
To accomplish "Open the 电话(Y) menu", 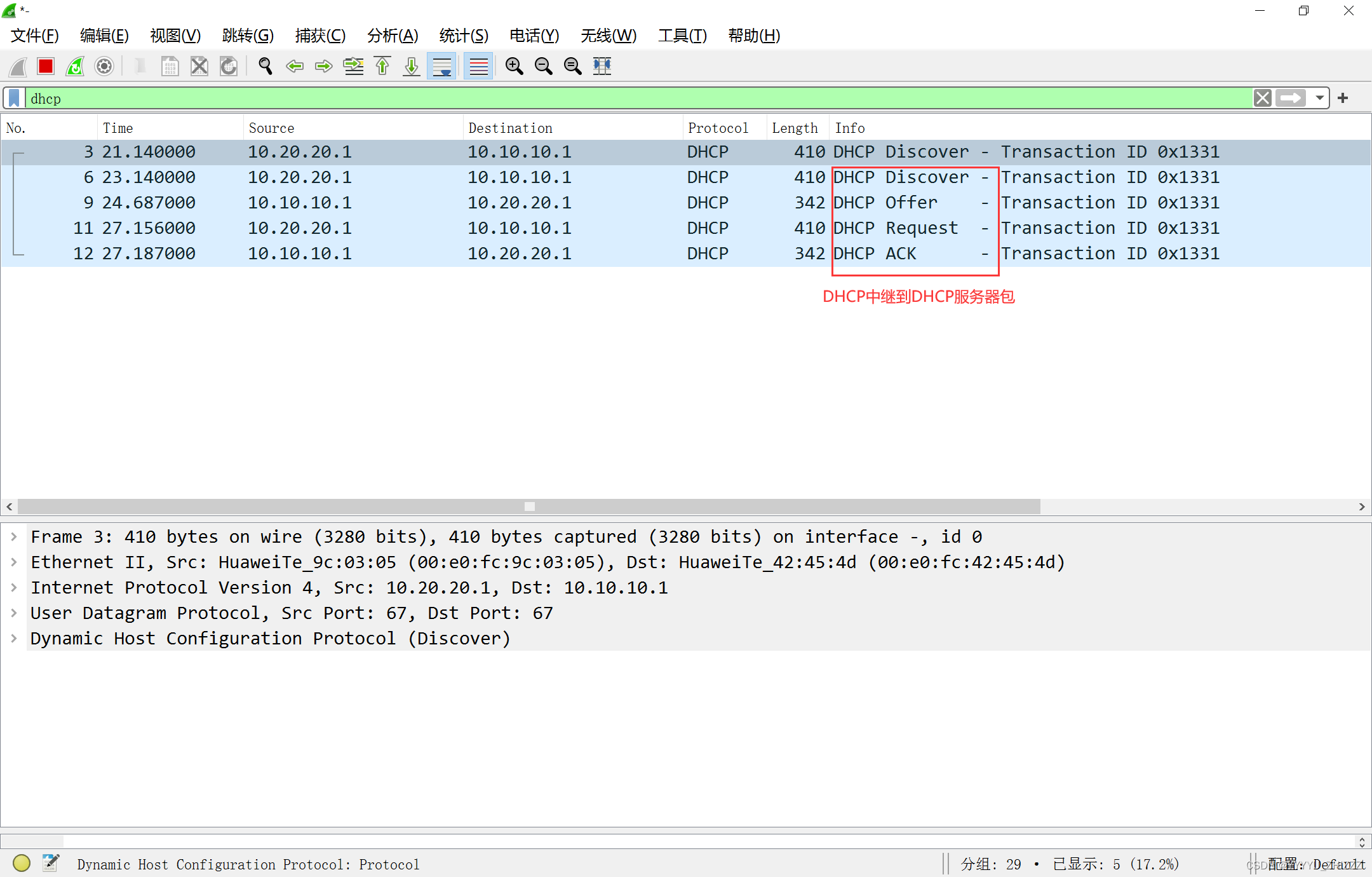I will (534, 36).
